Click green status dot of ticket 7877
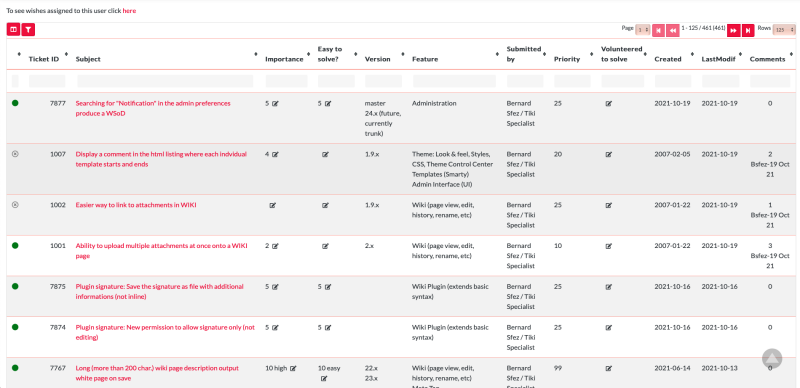 coord(15,103)
